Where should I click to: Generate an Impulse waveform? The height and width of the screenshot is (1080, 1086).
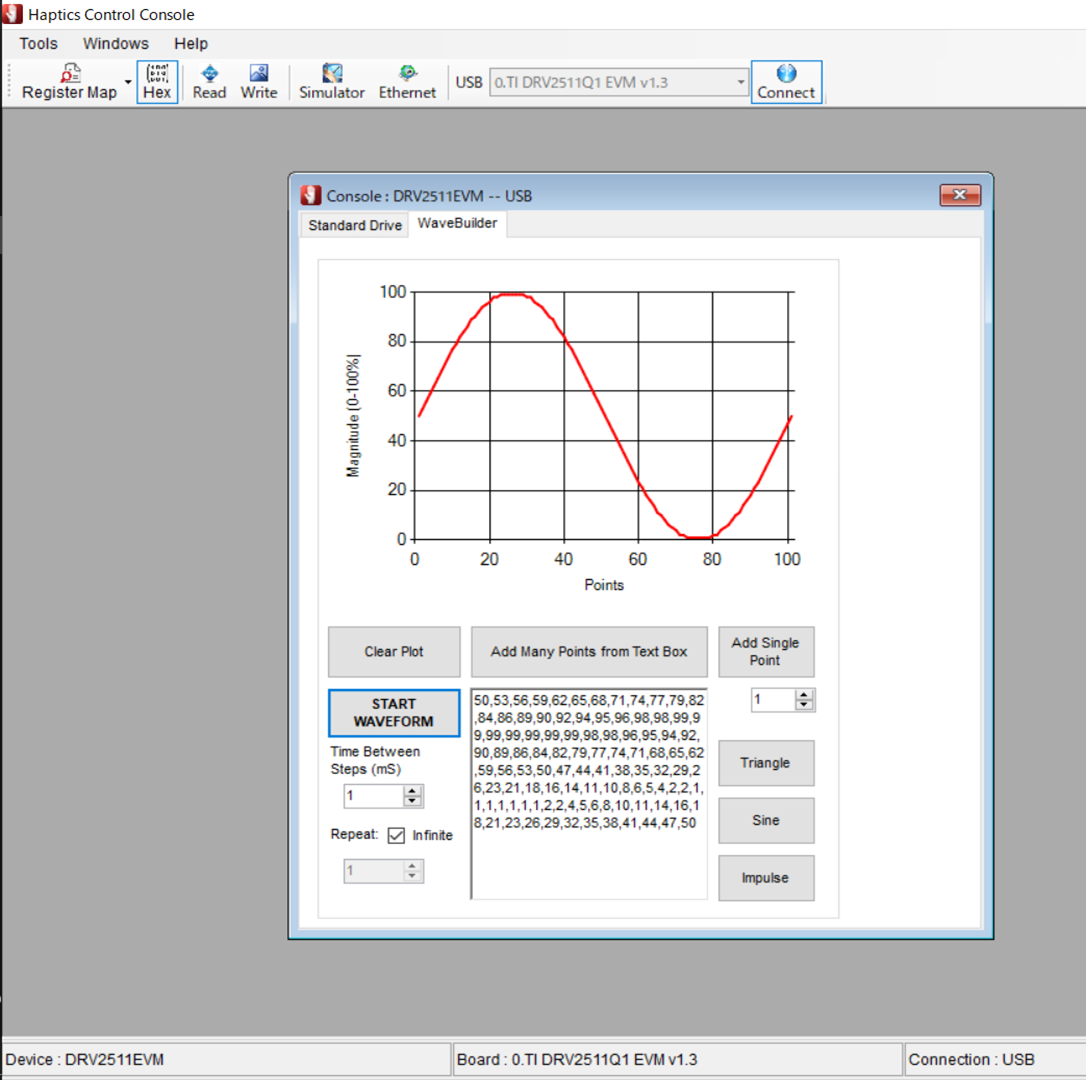click(x=766, y=878)
